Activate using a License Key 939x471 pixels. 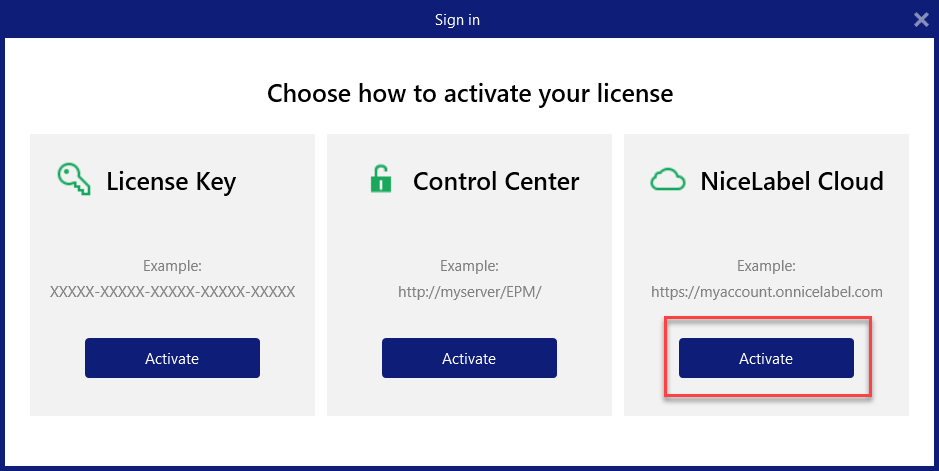click(172, 358)
